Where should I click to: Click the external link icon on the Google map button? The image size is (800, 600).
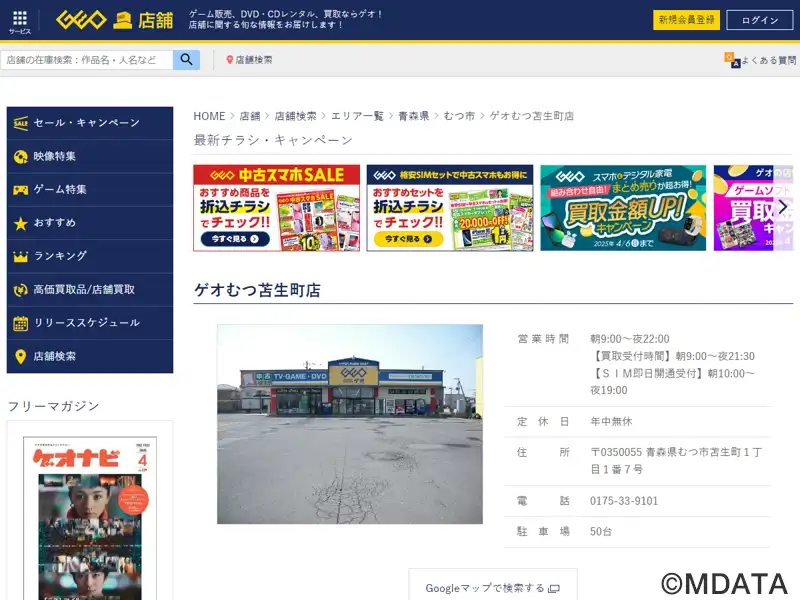[x=554, y=589]
